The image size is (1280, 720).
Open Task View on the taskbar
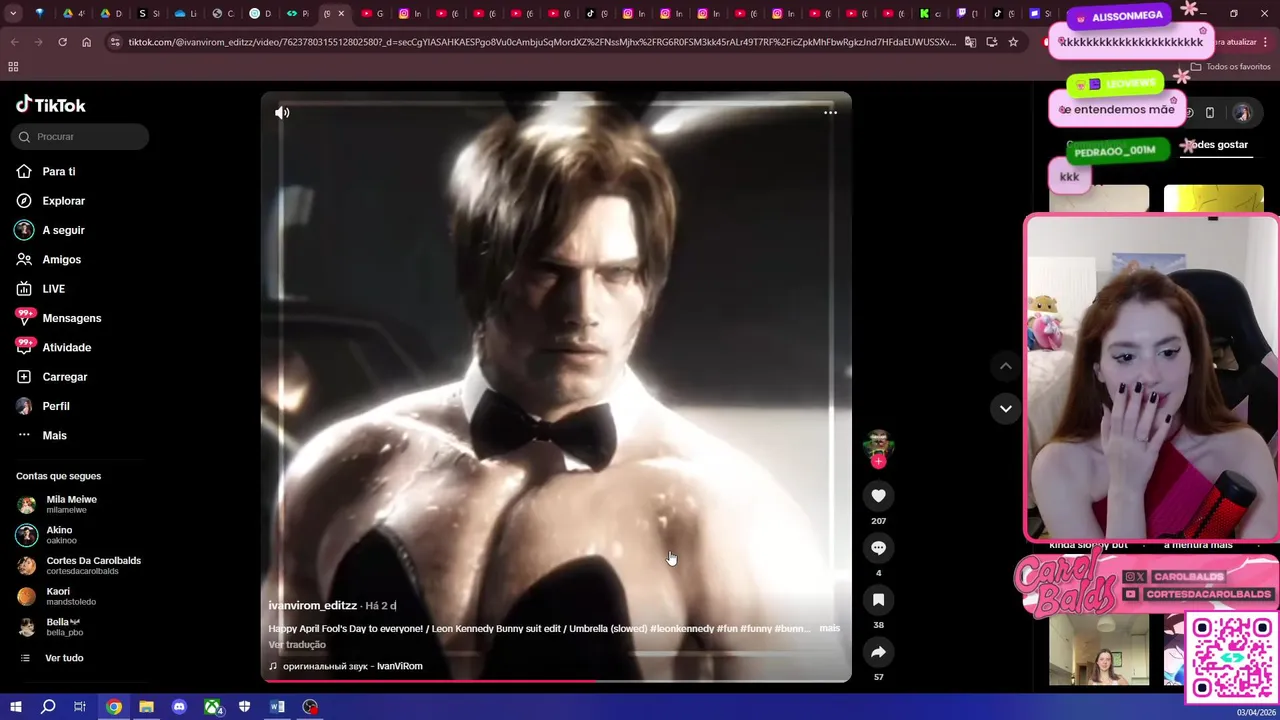[x=80, y=707]
